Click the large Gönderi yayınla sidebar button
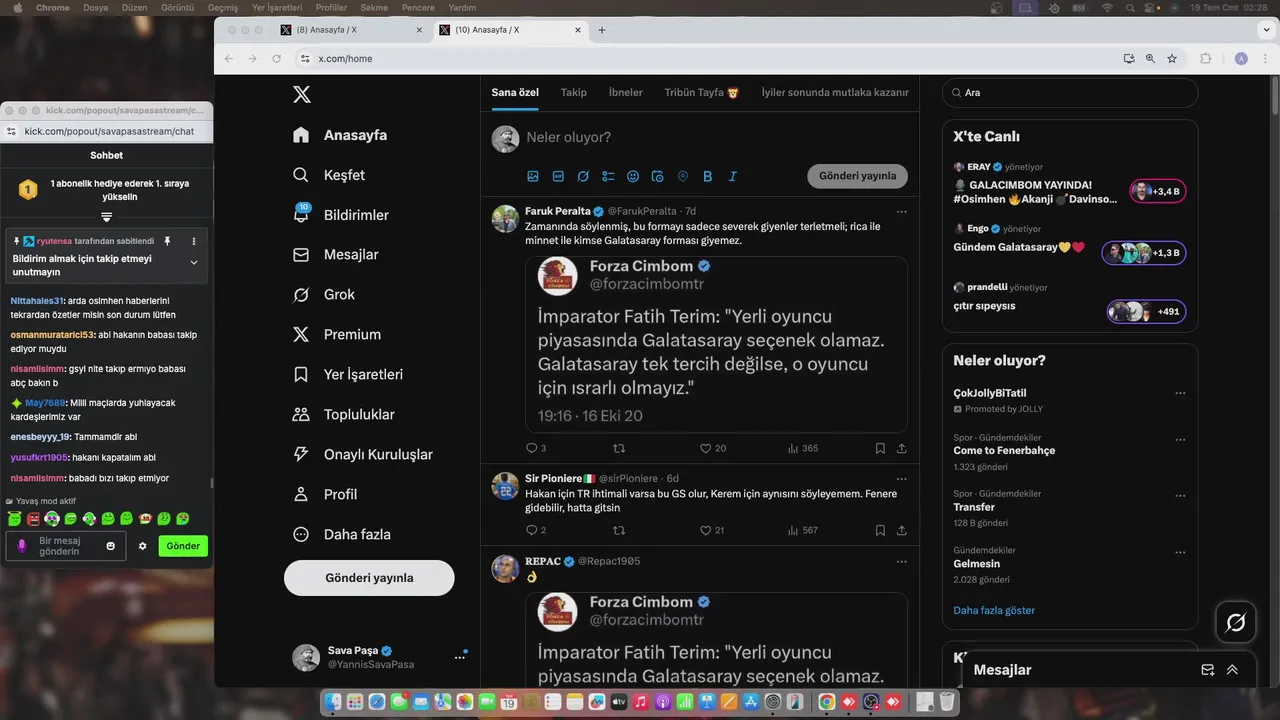 [x=369, y=578]
